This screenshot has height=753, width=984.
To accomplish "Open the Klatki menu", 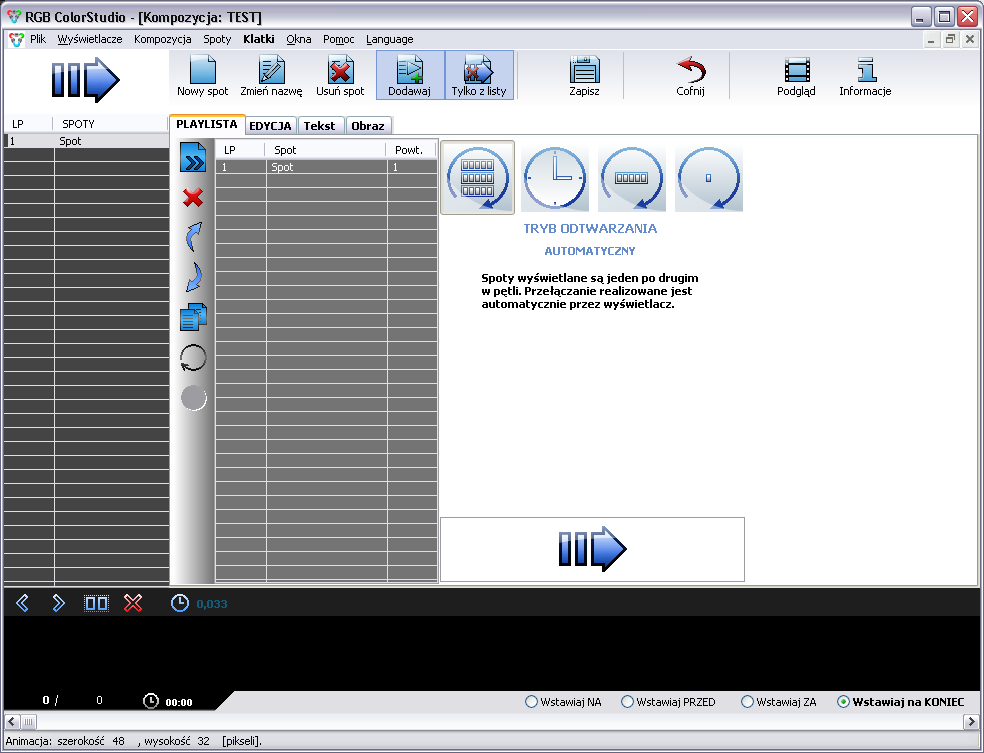I will point(259,39).
